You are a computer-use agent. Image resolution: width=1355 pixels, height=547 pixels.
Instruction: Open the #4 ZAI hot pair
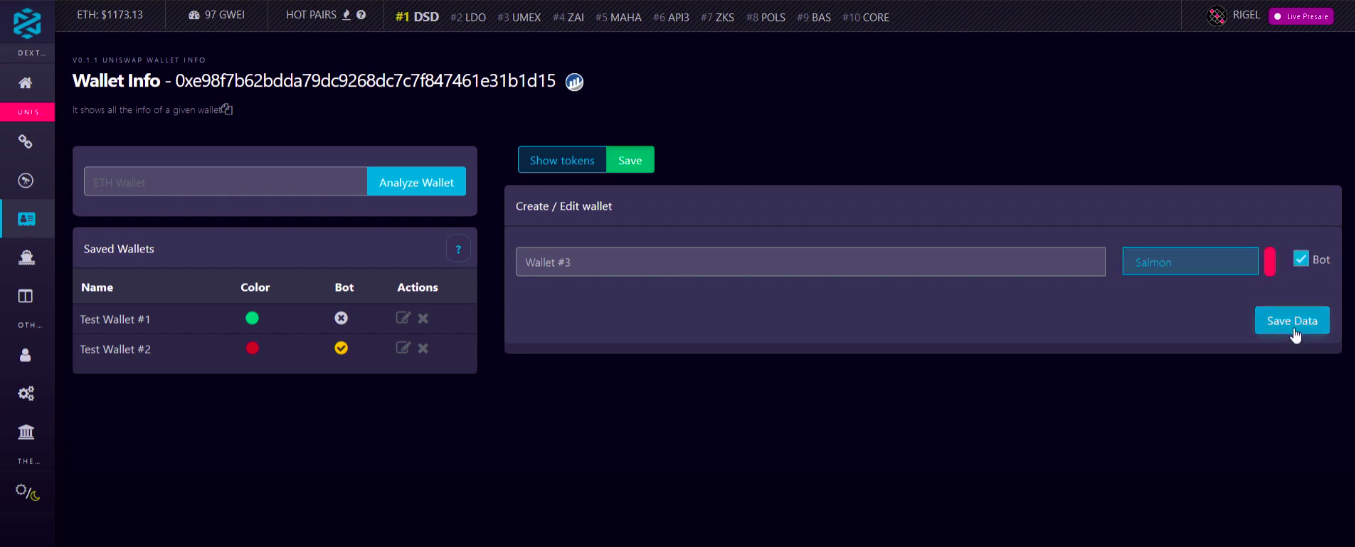[x=568, y=17]
